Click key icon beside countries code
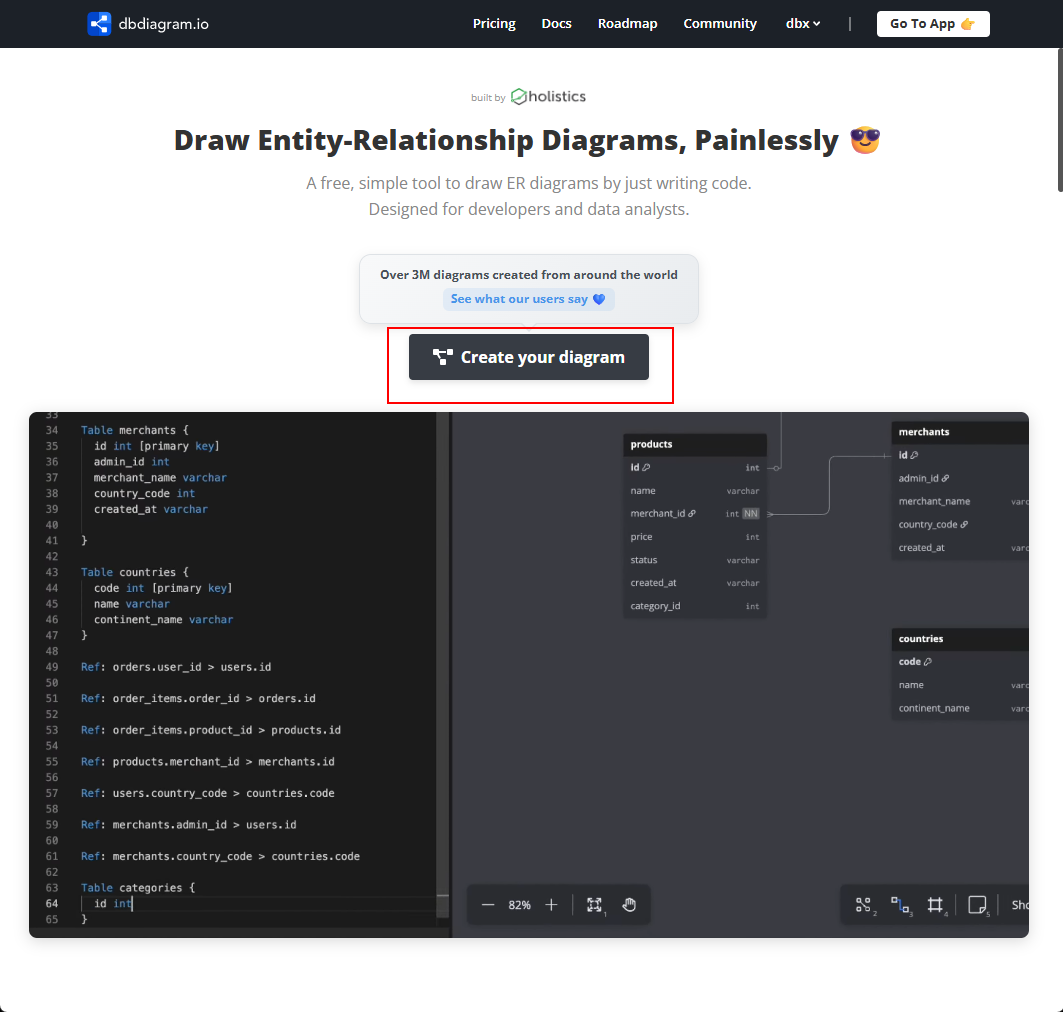1063x1012 pixels. point(928,662)
